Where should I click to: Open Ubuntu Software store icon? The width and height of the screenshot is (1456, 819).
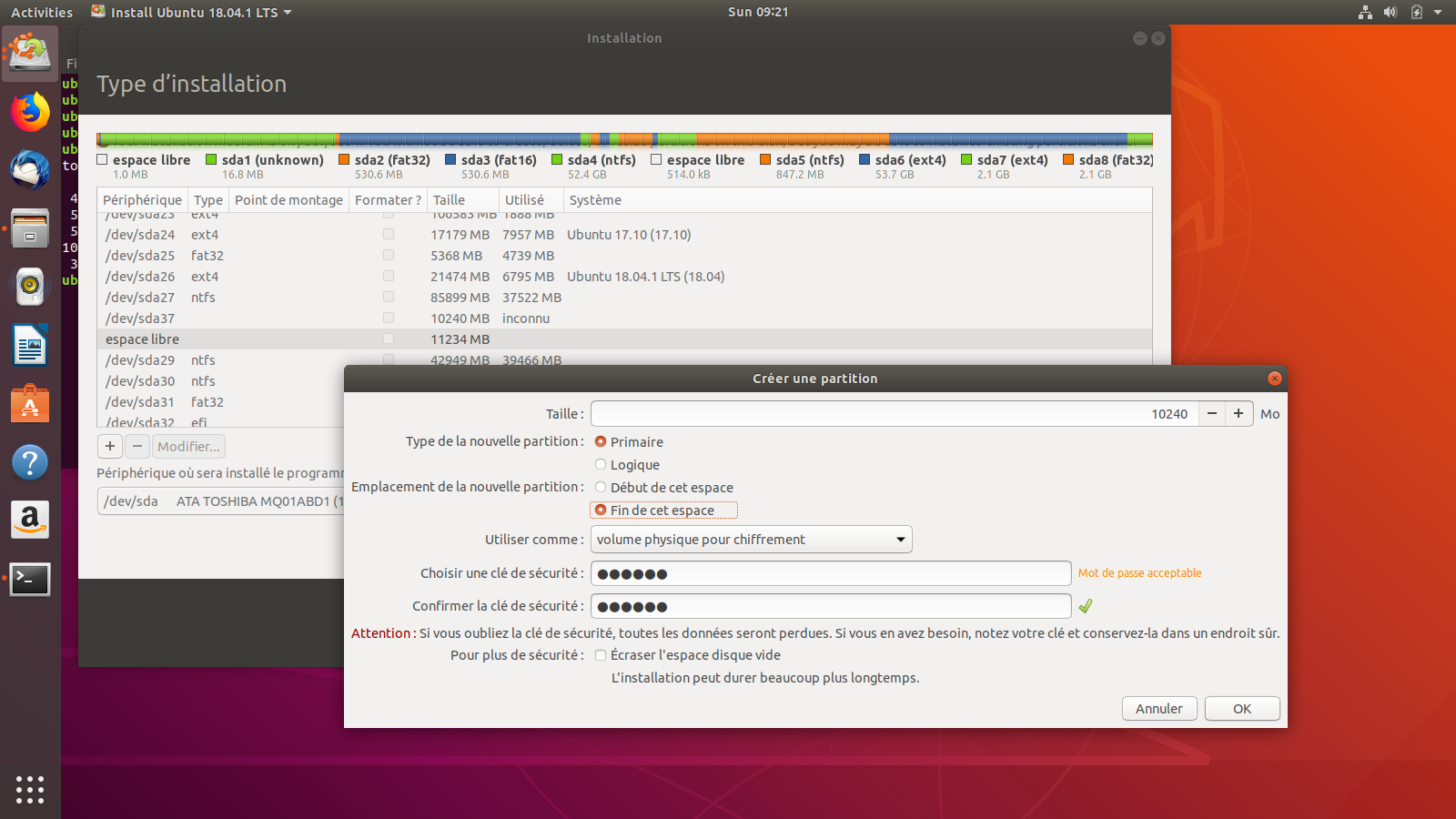point(30,404)
